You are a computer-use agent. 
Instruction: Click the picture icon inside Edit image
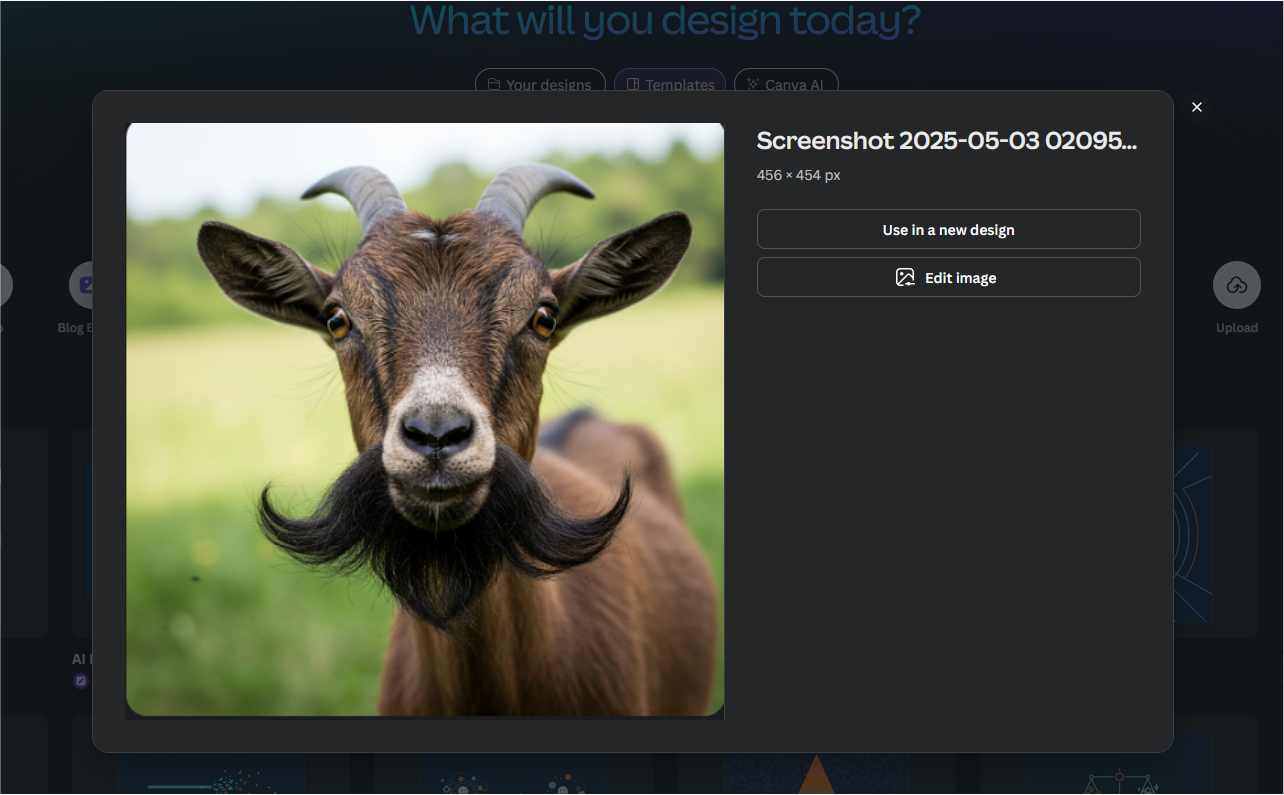tap(905, 278)
